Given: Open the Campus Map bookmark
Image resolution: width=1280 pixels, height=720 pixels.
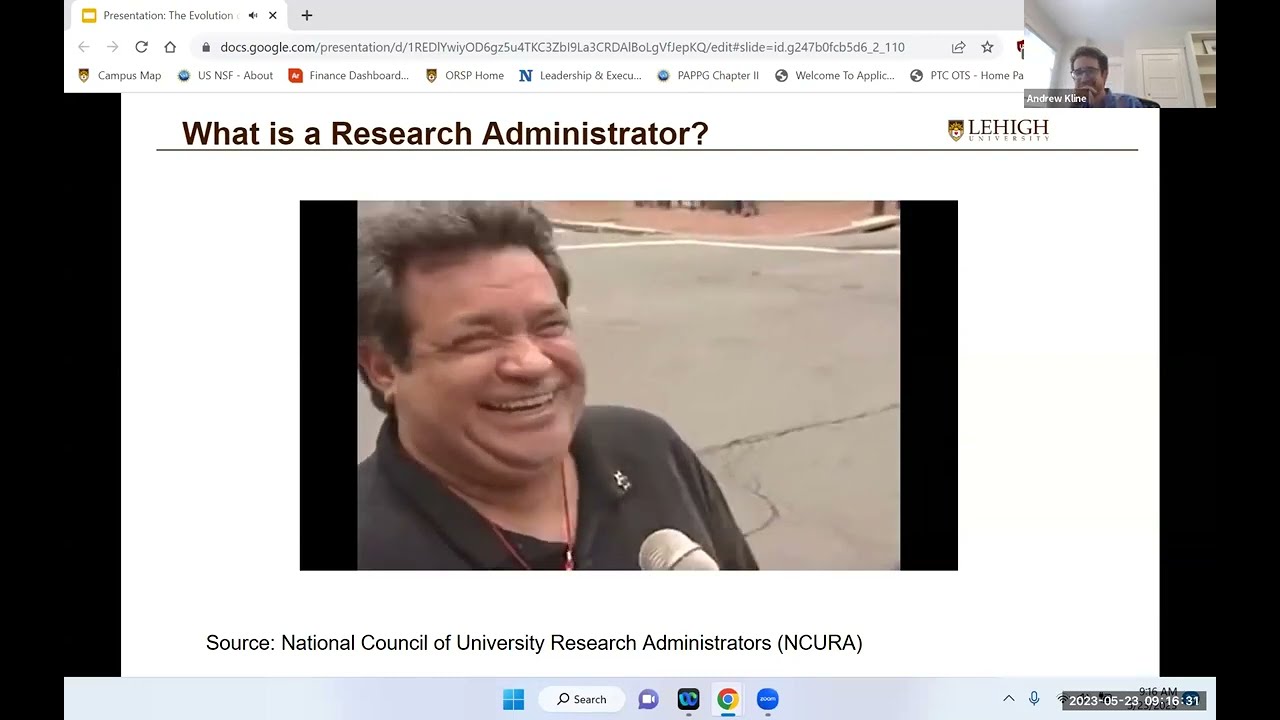Looking at the screenshot, I should coord(119,75).
